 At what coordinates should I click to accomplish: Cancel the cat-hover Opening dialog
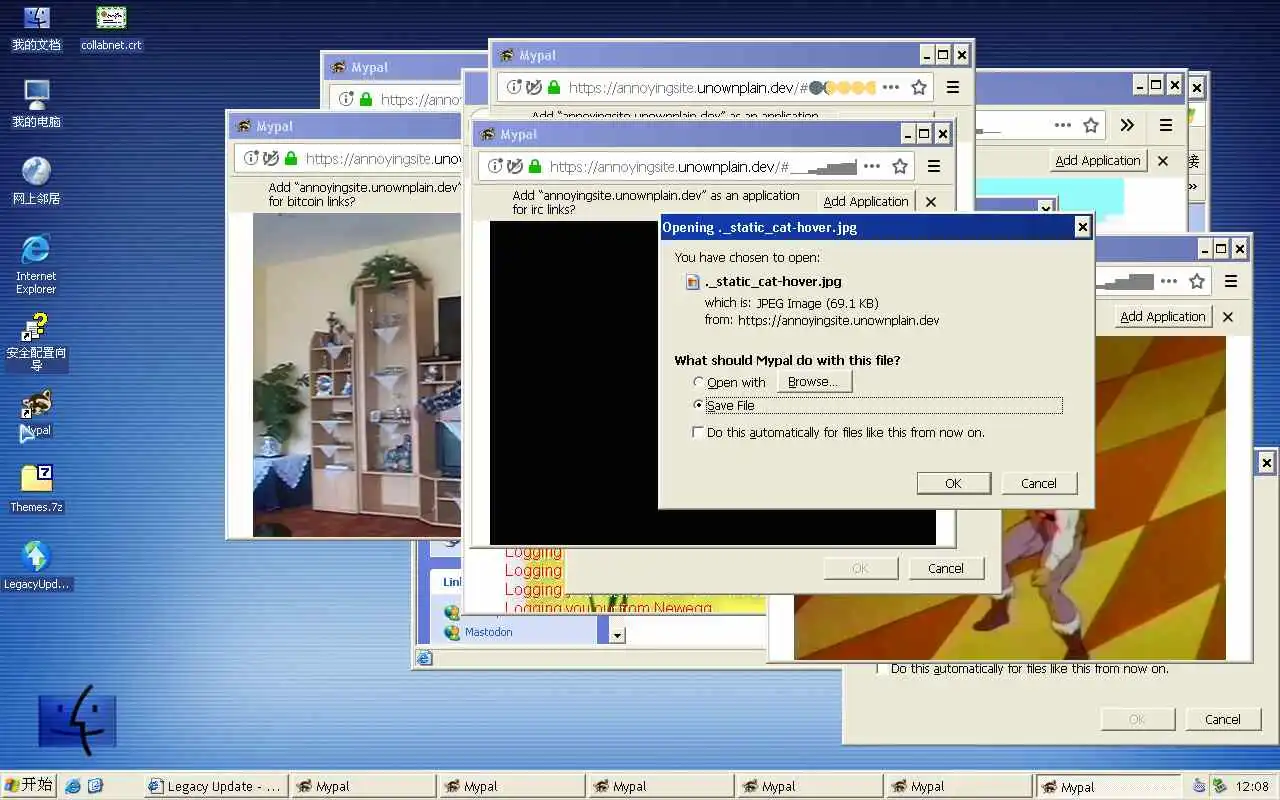tap(1039, 483)
